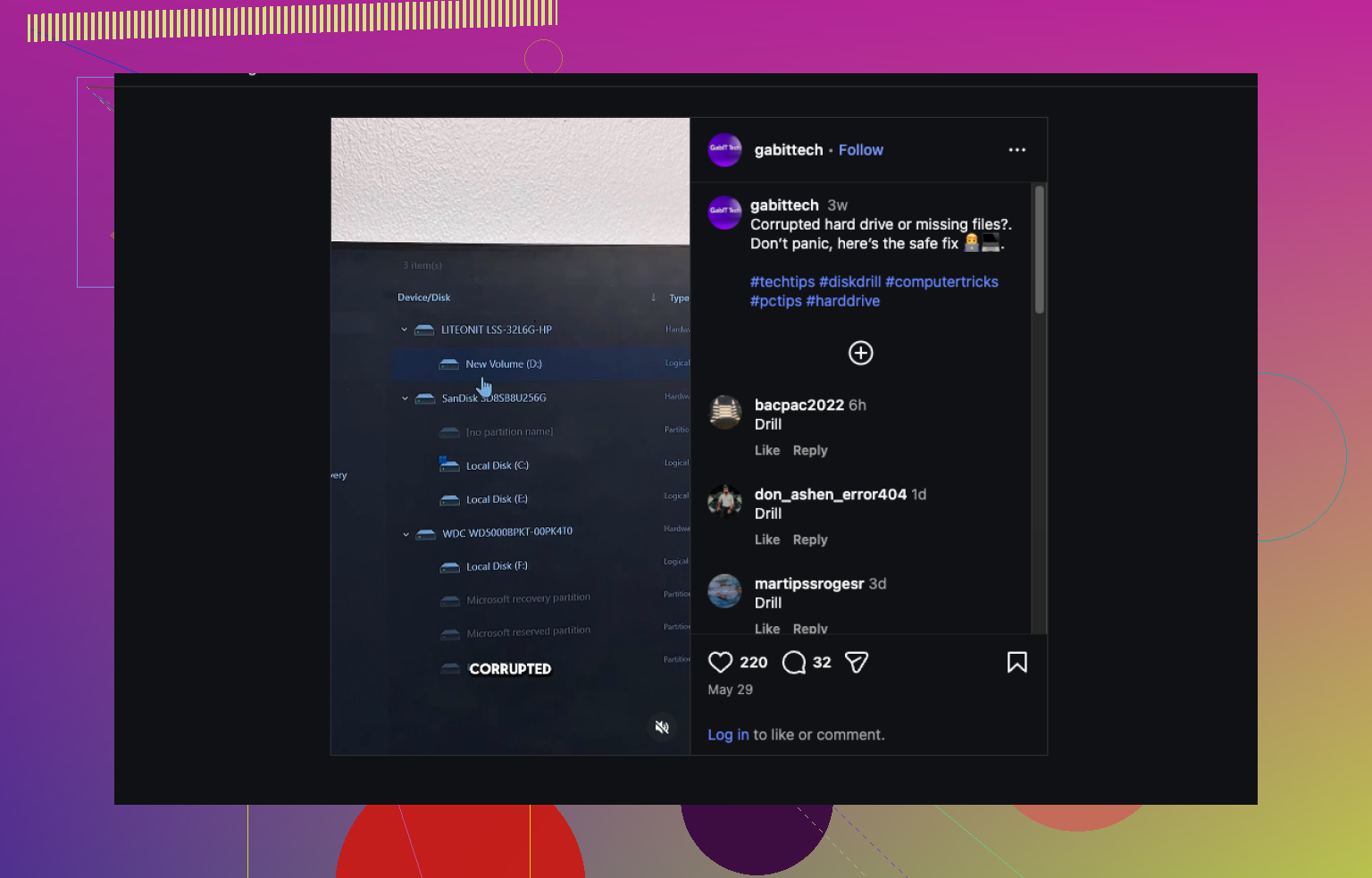The width and height of the screenshot is (1372, 878).
Task: Open martipssrogesr avatar
Action: pos(724,591)
